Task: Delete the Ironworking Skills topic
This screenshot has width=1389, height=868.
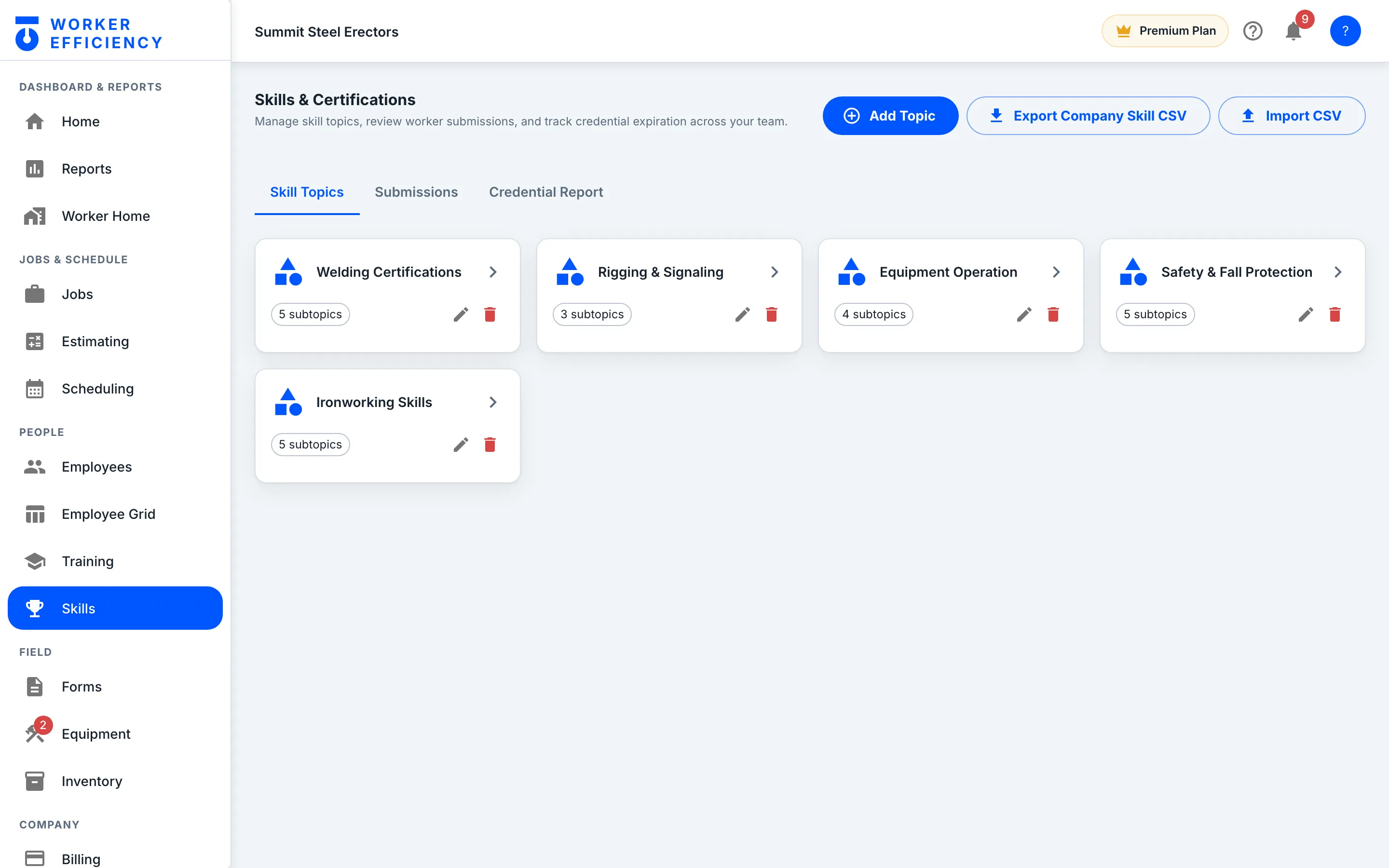Action: click(490, 445)
